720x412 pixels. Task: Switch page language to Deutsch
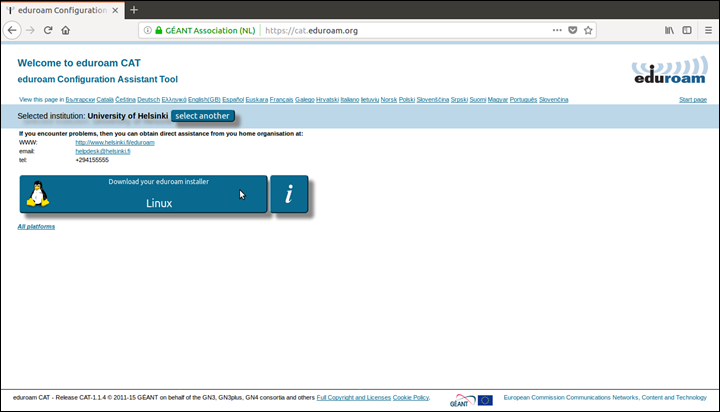(148, 100)
